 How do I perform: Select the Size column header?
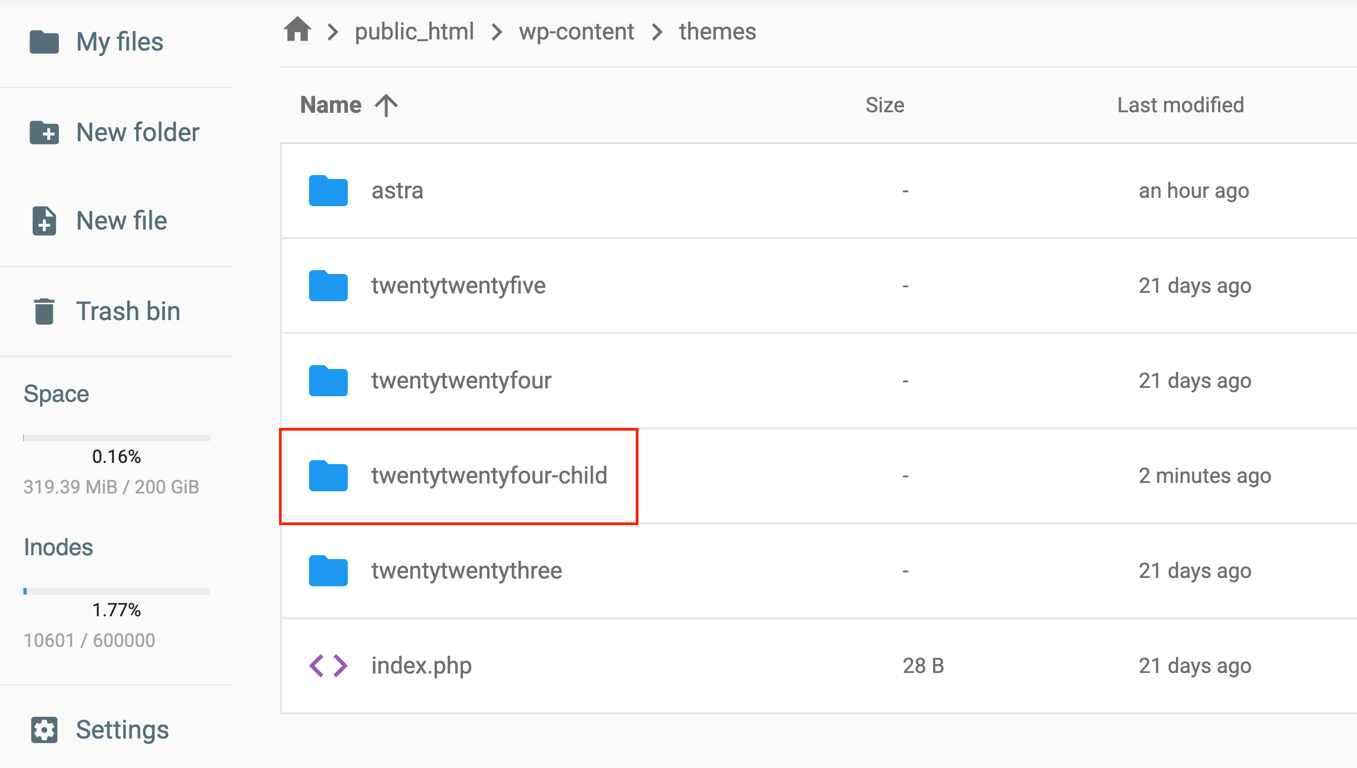click(x=884, y=104)
